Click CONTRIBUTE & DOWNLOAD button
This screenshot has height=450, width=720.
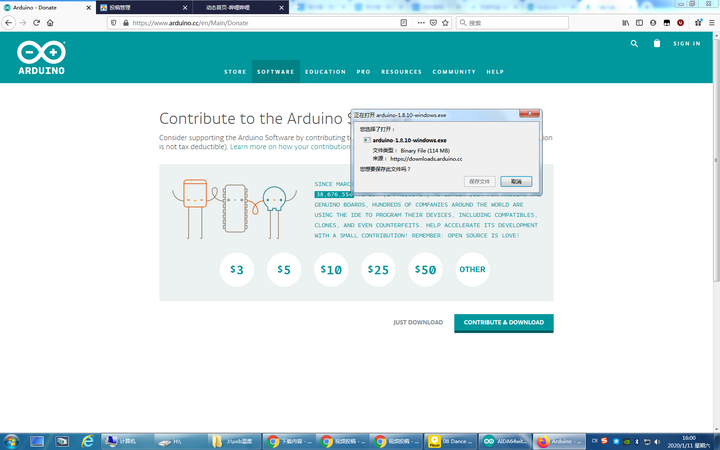coord(504,323)
